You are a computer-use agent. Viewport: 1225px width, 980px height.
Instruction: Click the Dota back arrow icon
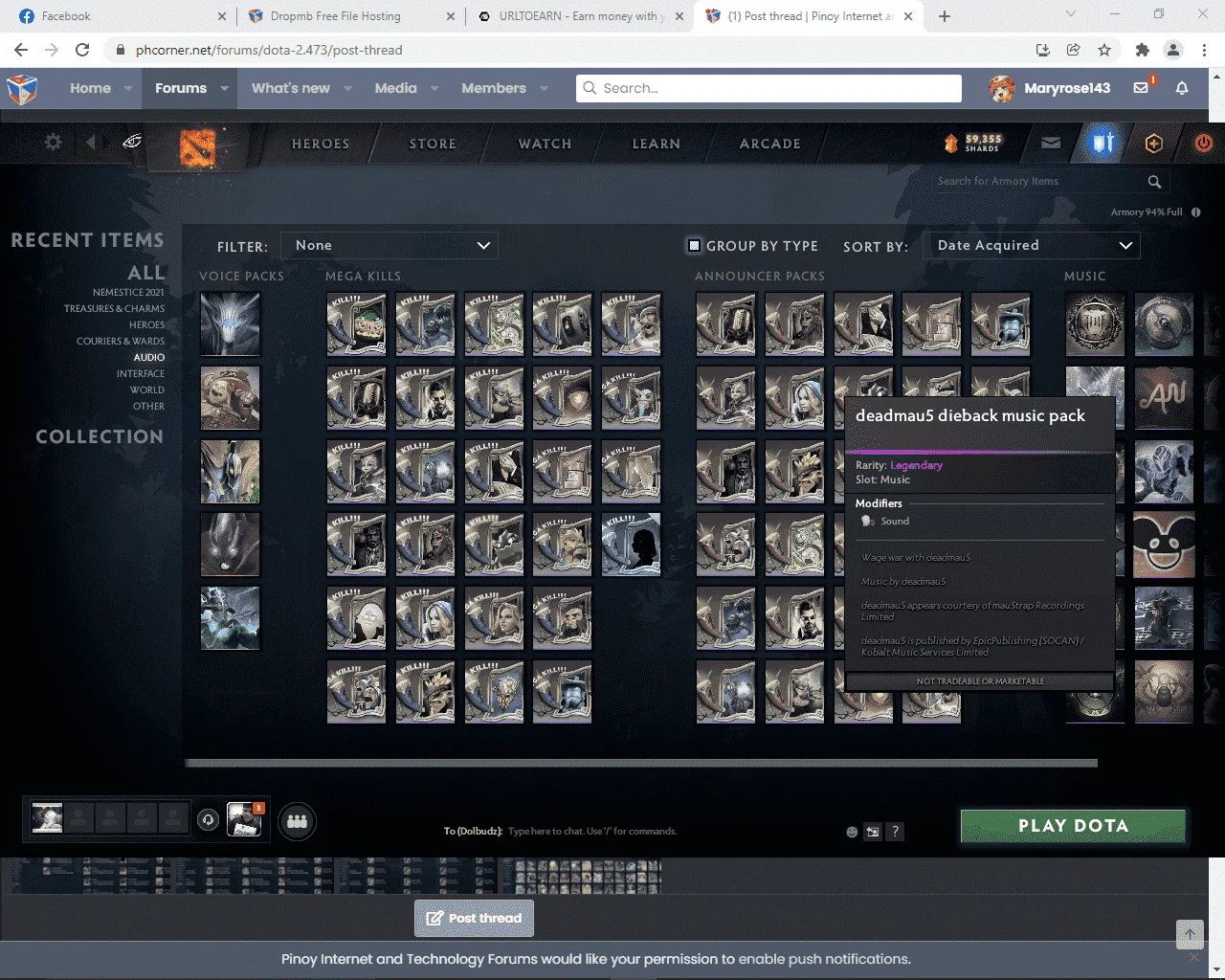[91, 142]
